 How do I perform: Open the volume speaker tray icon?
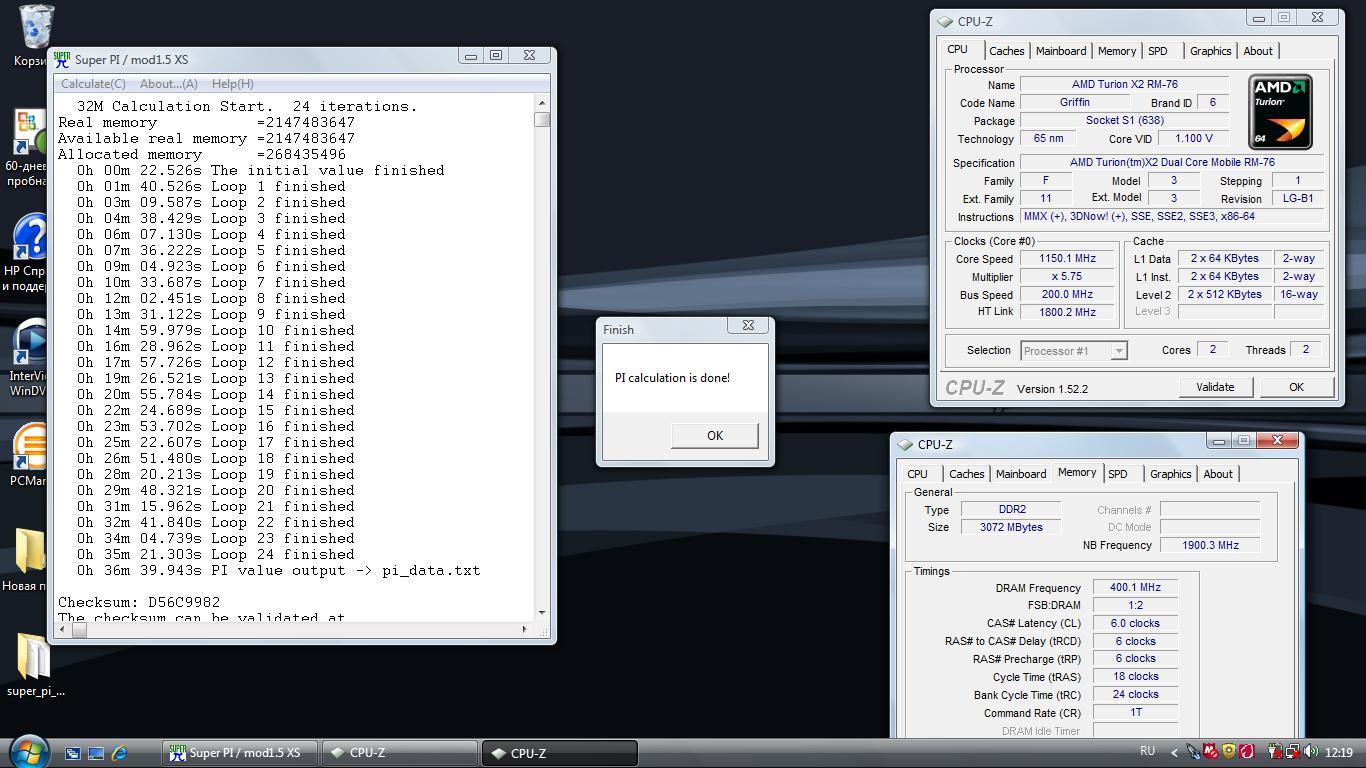pyautogui.click(x=1309, y=752)
